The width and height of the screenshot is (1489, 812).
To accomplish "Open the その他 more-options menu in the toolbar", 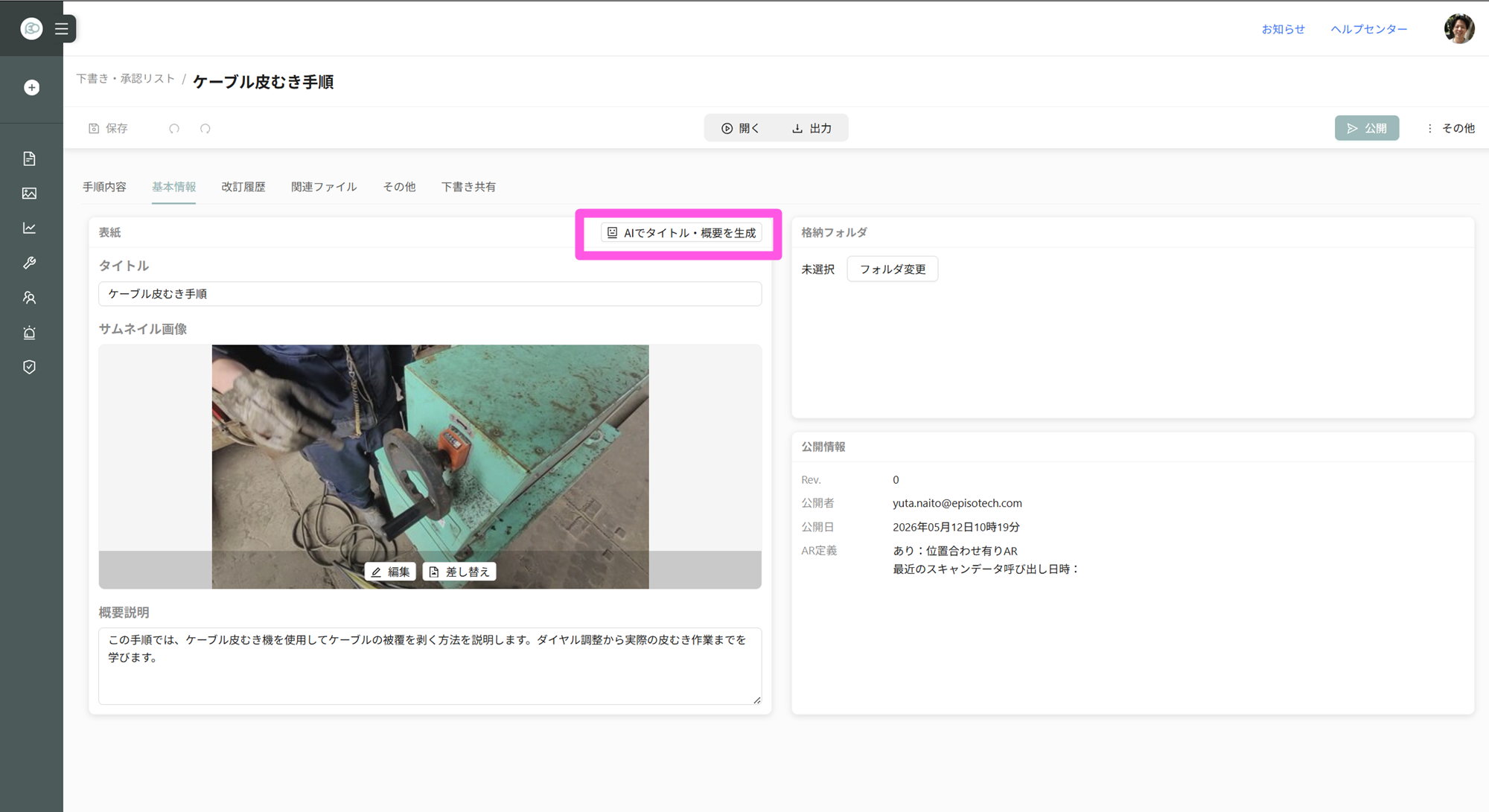I will click(1450, 129).
